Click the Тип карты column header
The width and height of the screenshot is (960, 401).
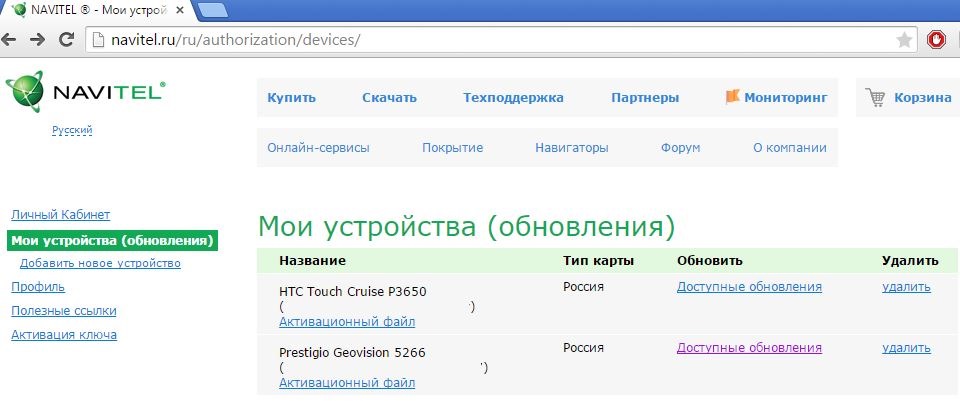pyautogui.click(x=599, y=260)
